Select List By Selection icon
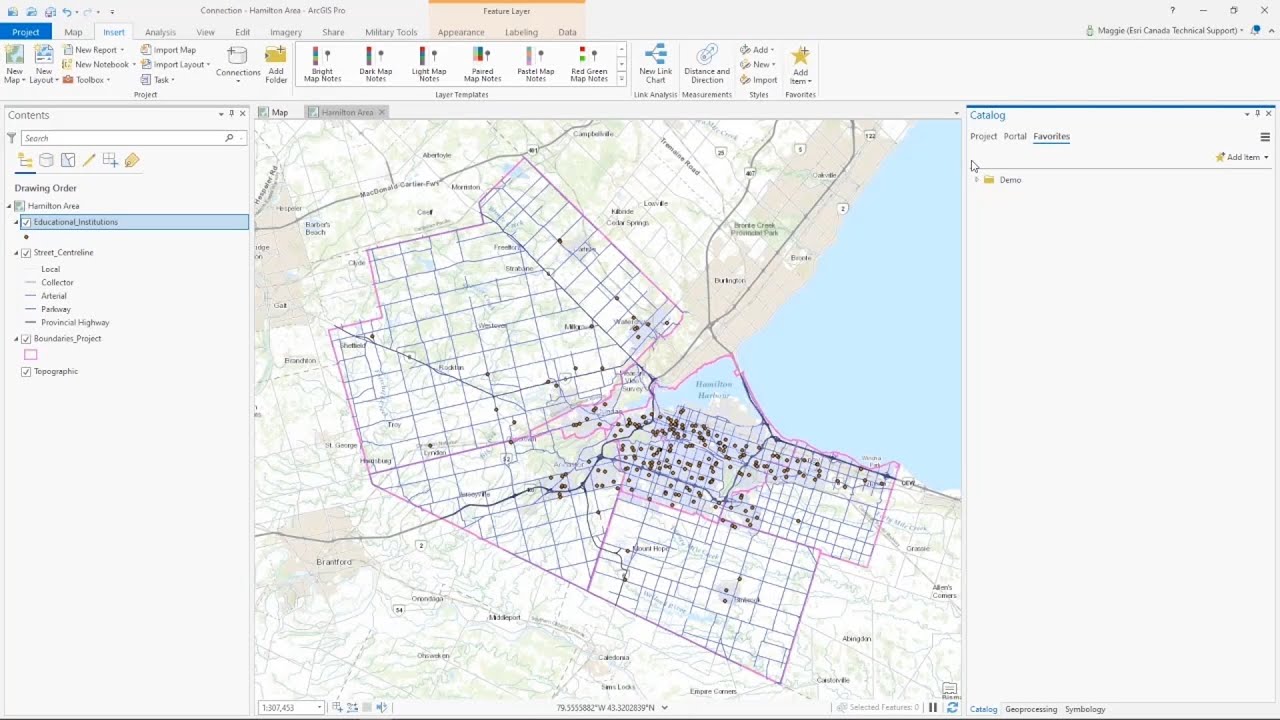The height and width of the screenshot is (720, 1280). (68, 160)
